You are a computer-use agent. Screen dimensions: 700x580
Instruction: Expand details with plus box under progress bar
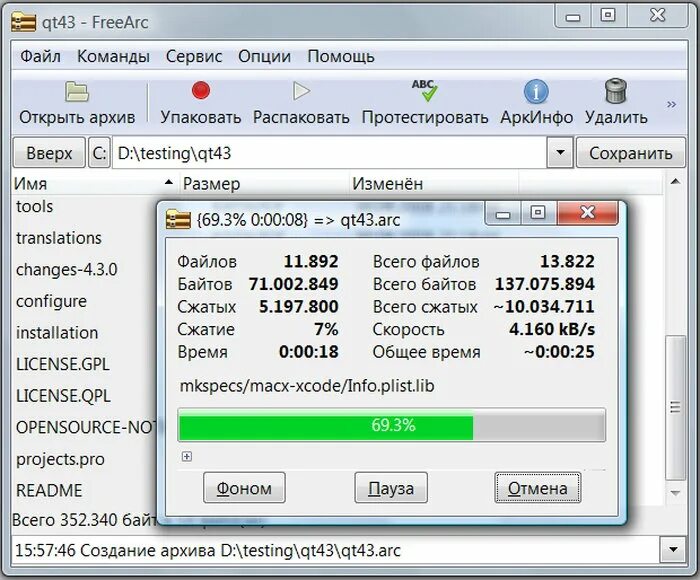[x=187, y=456]
